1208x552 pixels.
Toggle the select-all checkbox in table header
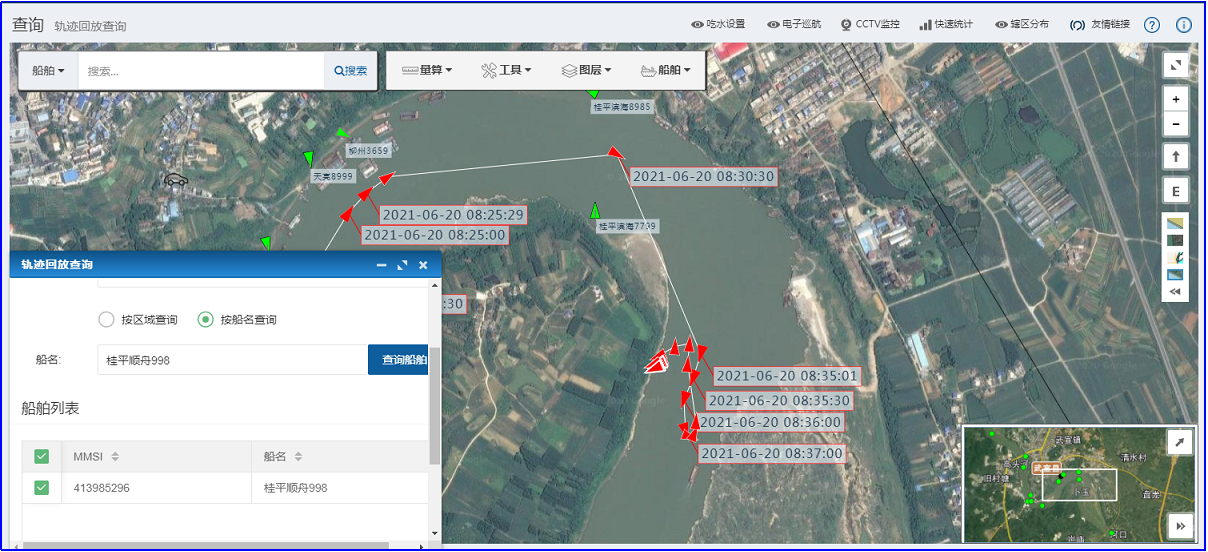[x=41, y=456]
